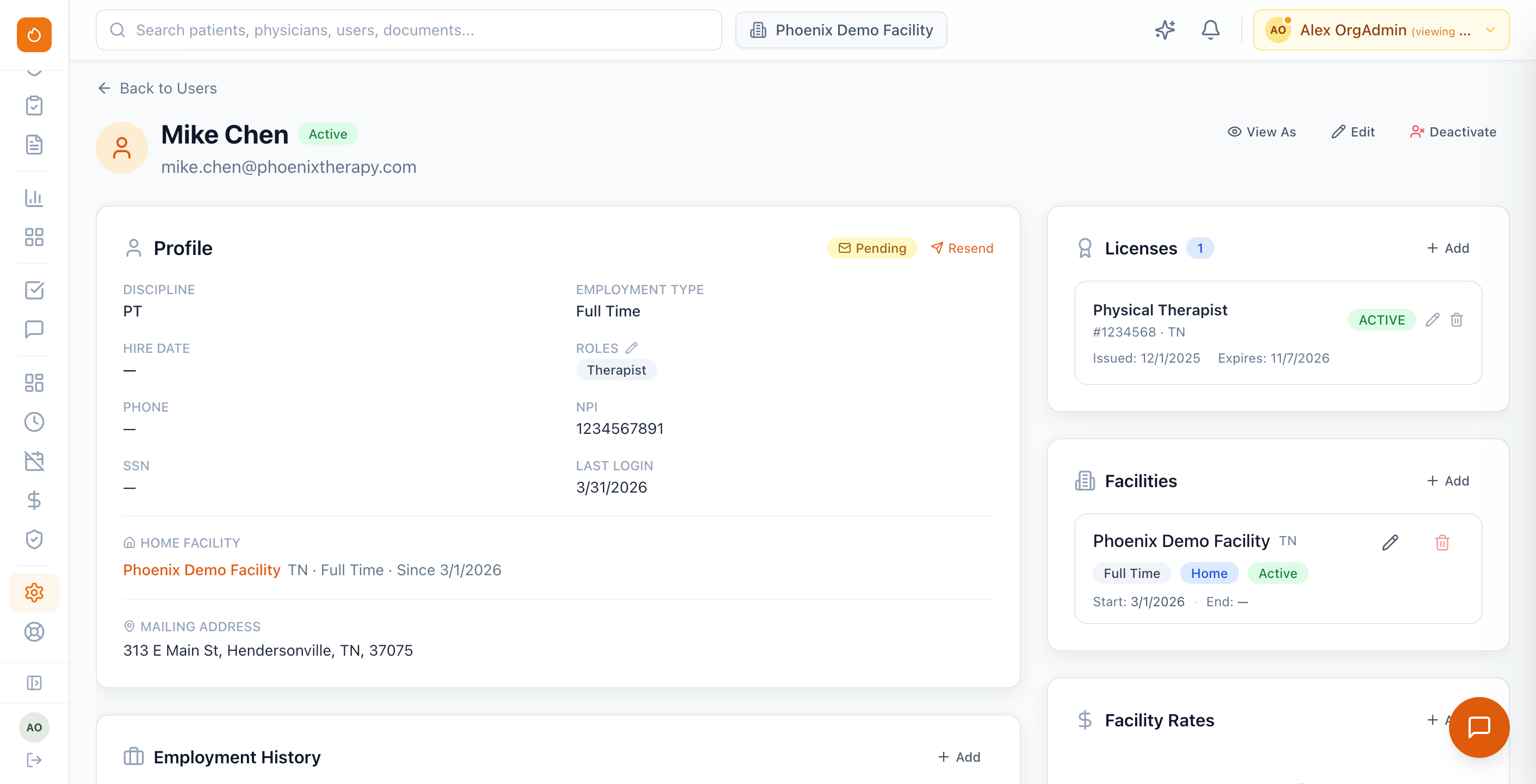Screen dimensions: 1536x784
Task: Click Deactivate user button
Action: 1453,132
